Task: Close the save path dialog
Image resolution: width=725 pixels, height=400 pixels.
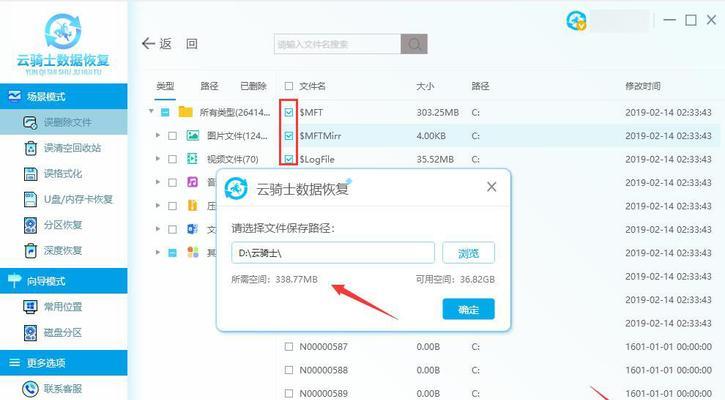Action: click(x=492, y=187)
